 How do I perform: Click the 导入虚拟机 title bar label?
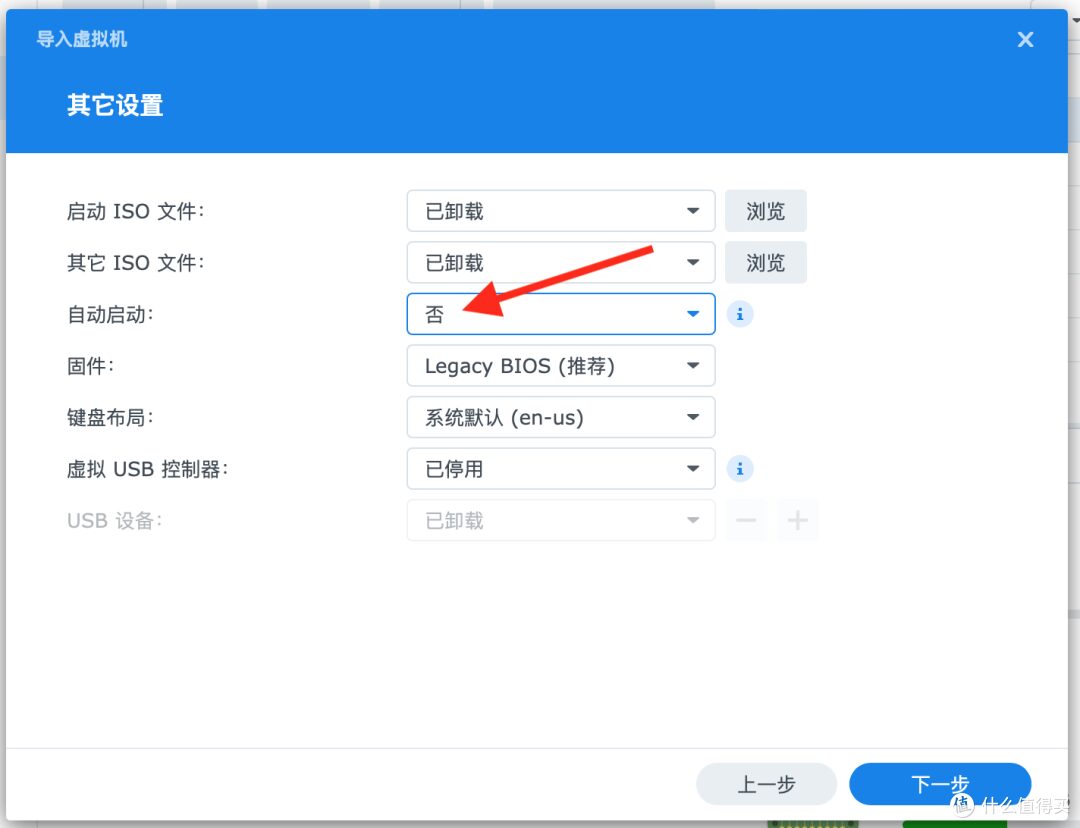click(x=80, y=38)
